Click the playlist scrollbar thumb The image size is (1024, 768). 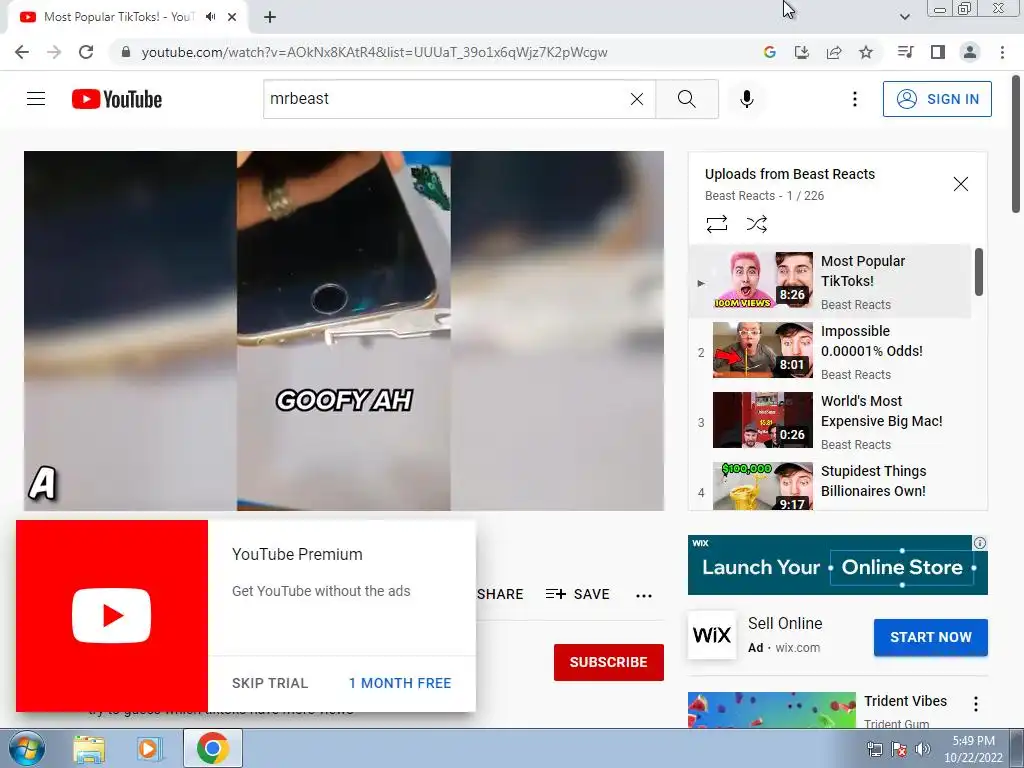(x=978, y=272)
